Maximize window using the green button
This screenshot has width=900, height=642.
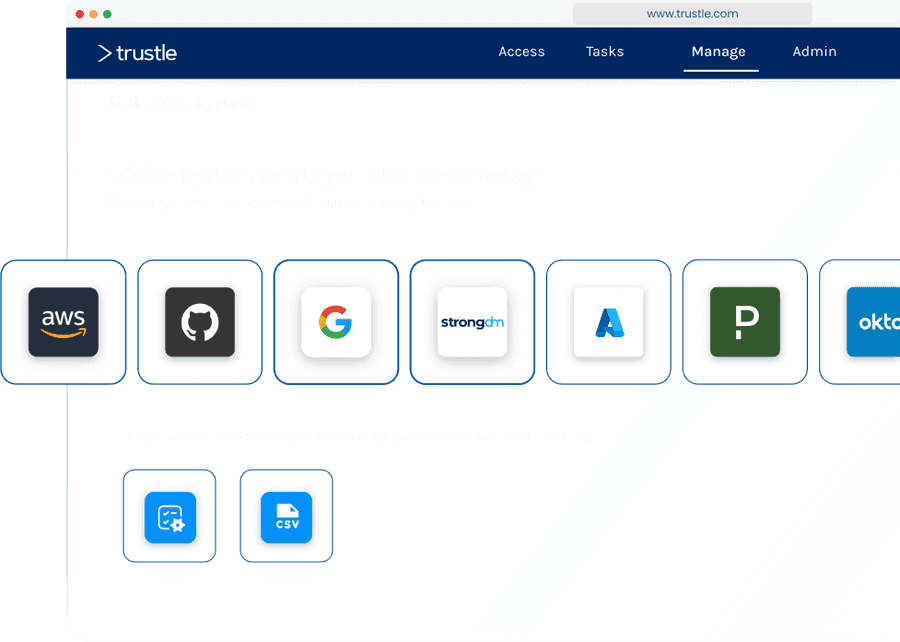coord(107,14)
